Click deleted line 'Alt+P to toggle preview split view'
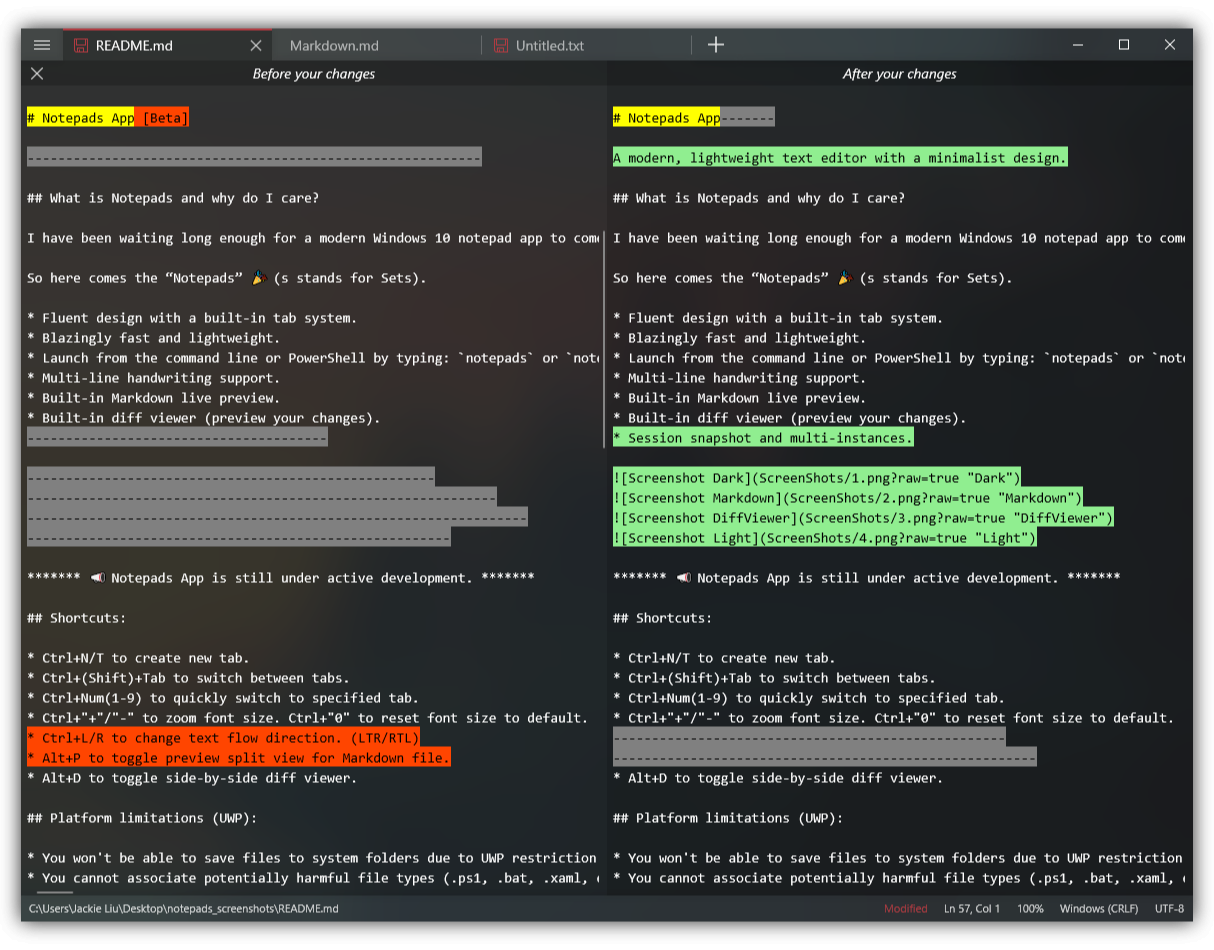The image size is (1214, 950). coord(239,758)
